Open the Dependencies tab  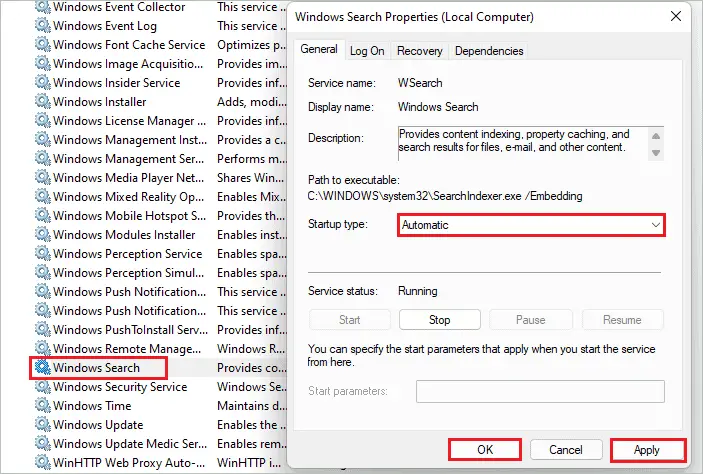point(489,51)
